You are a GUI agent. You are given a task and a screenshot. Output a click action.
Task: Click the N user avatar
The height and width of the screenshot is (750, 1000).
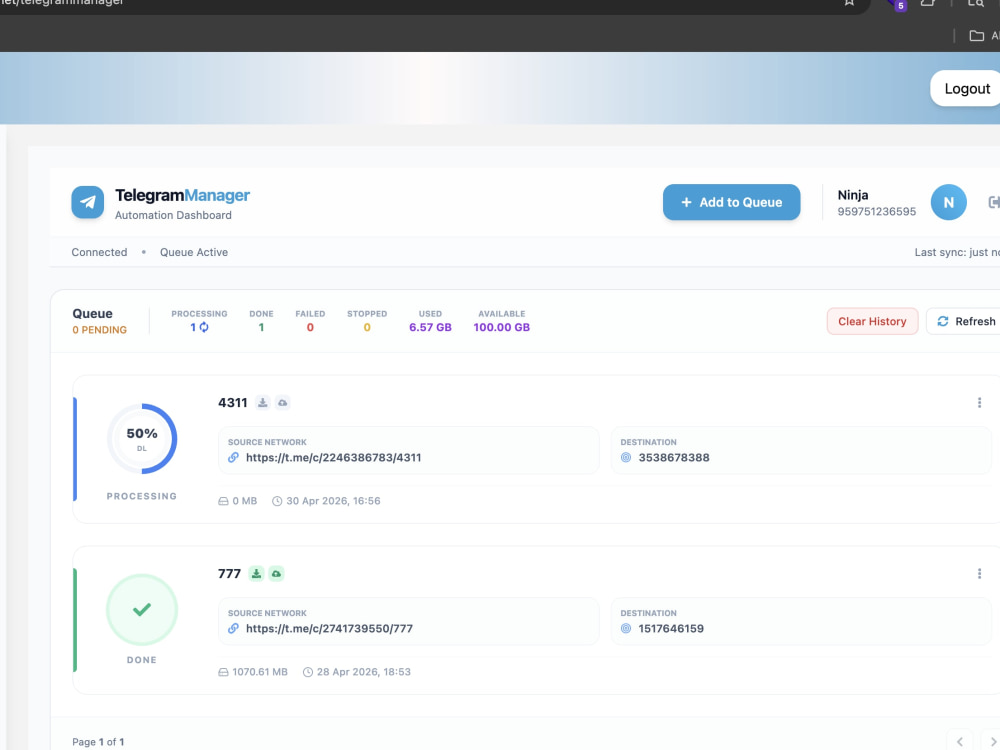948,202
